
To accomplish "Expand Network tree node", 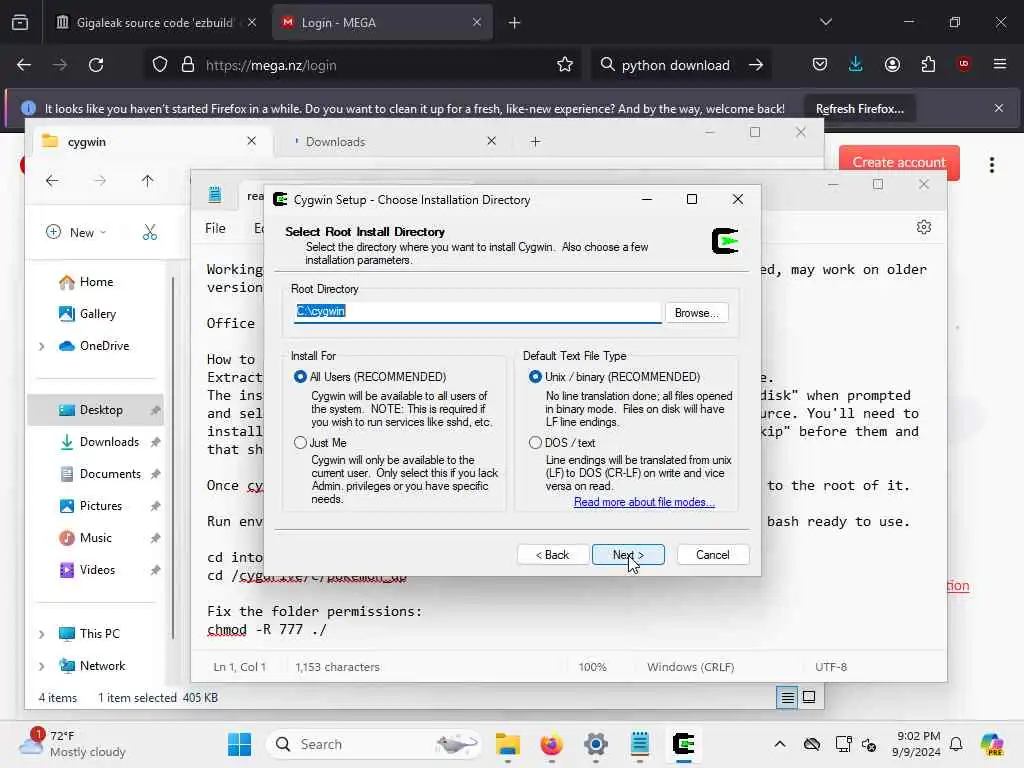I will point(42,666).
